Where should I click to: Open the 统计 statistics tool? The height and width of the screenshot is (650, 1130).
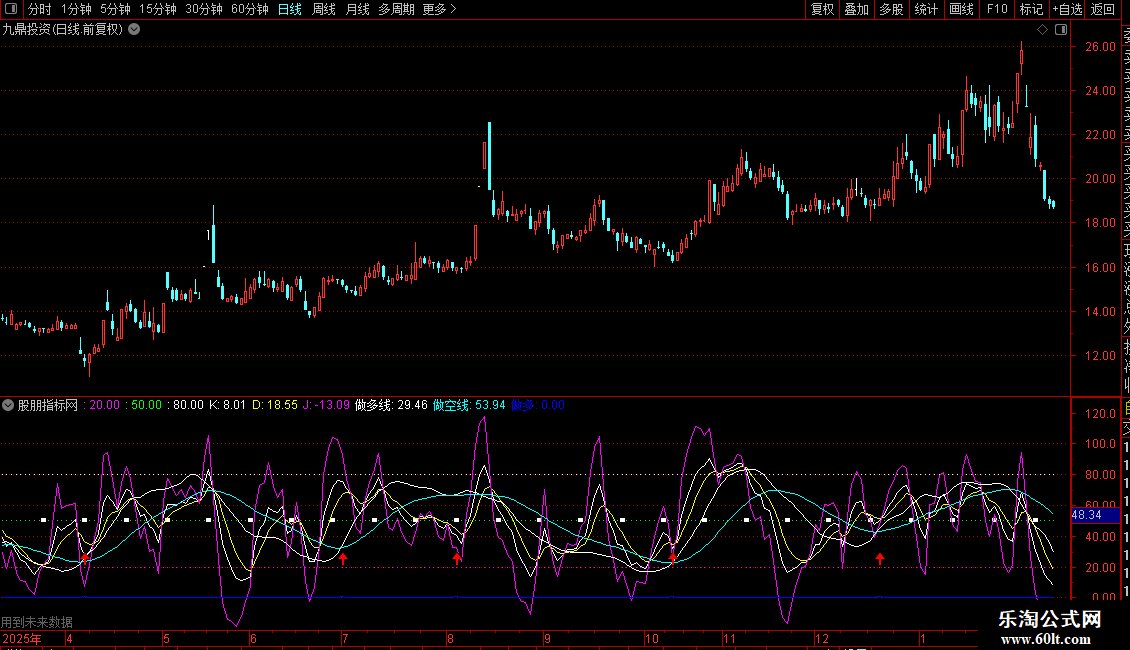[926, 9]
